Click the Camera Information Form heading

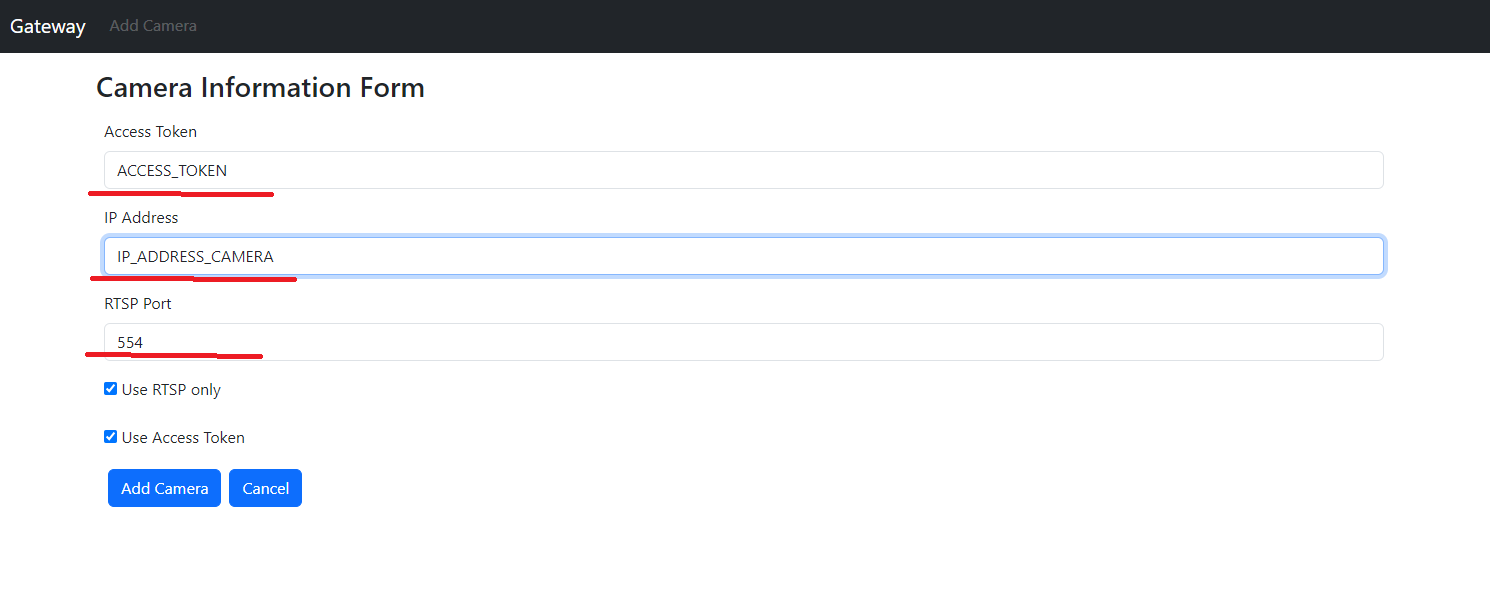pyautogui.click(x=260, y=88)
